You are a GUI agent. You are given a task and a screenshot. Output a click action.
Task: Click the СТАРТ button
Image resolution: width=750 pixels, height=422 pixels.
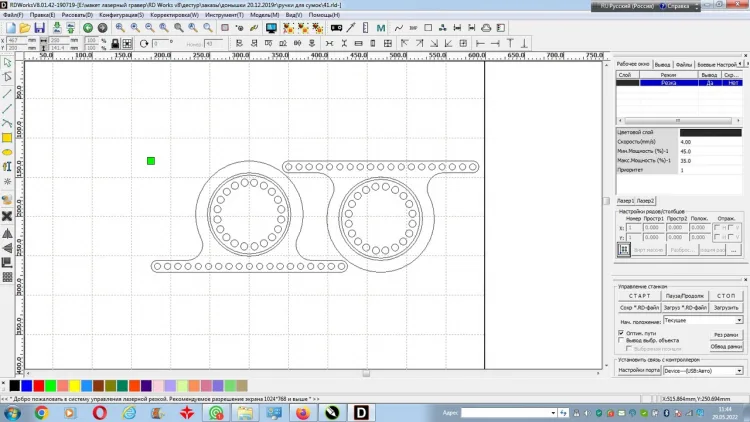click(640, 296)
